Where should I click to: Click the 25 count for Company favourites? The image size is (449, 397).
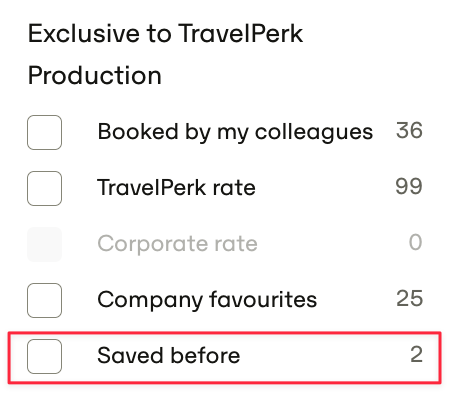click(410, 298)
